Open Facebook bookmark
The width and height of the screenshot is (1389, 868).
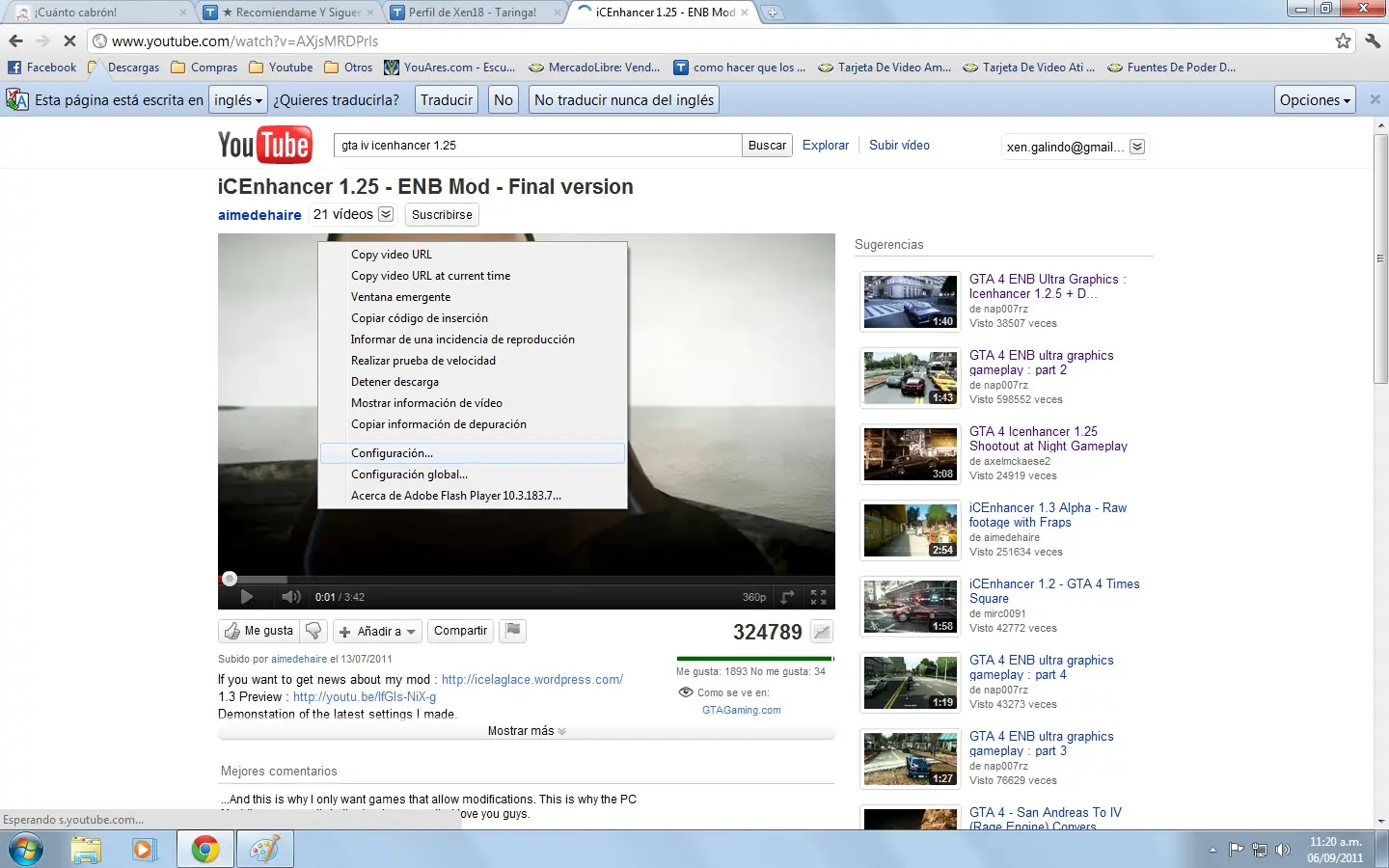click(42, 68)
